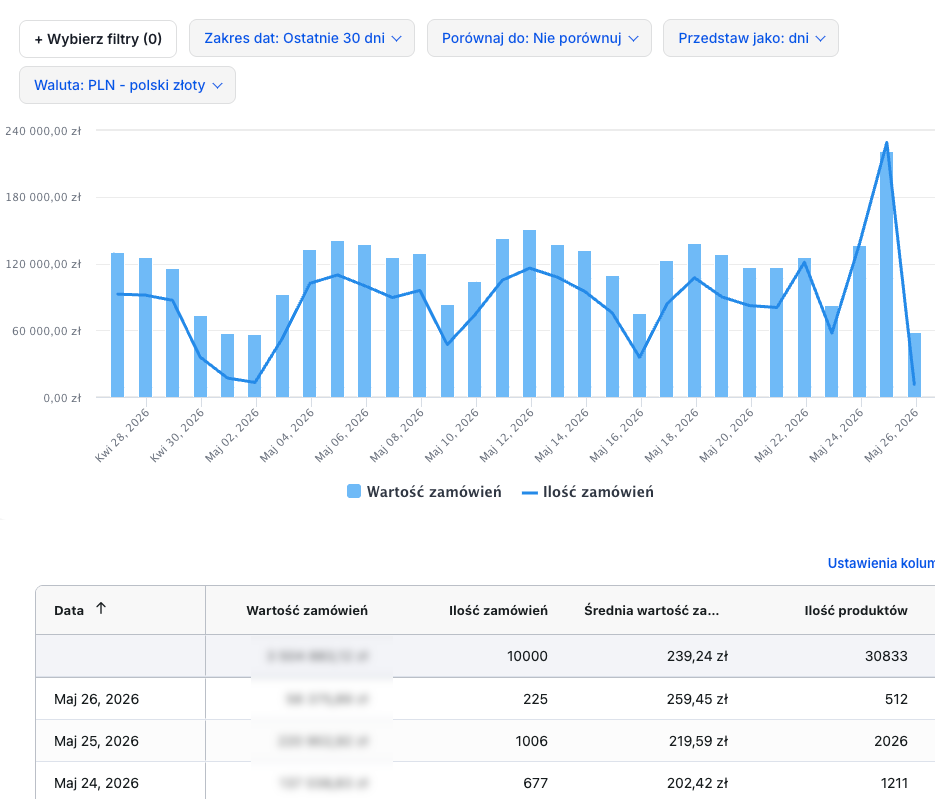Select the Maj 25, 2026 table row
Viewport: 935px width, 799px height.
click(x=485, y=741)
